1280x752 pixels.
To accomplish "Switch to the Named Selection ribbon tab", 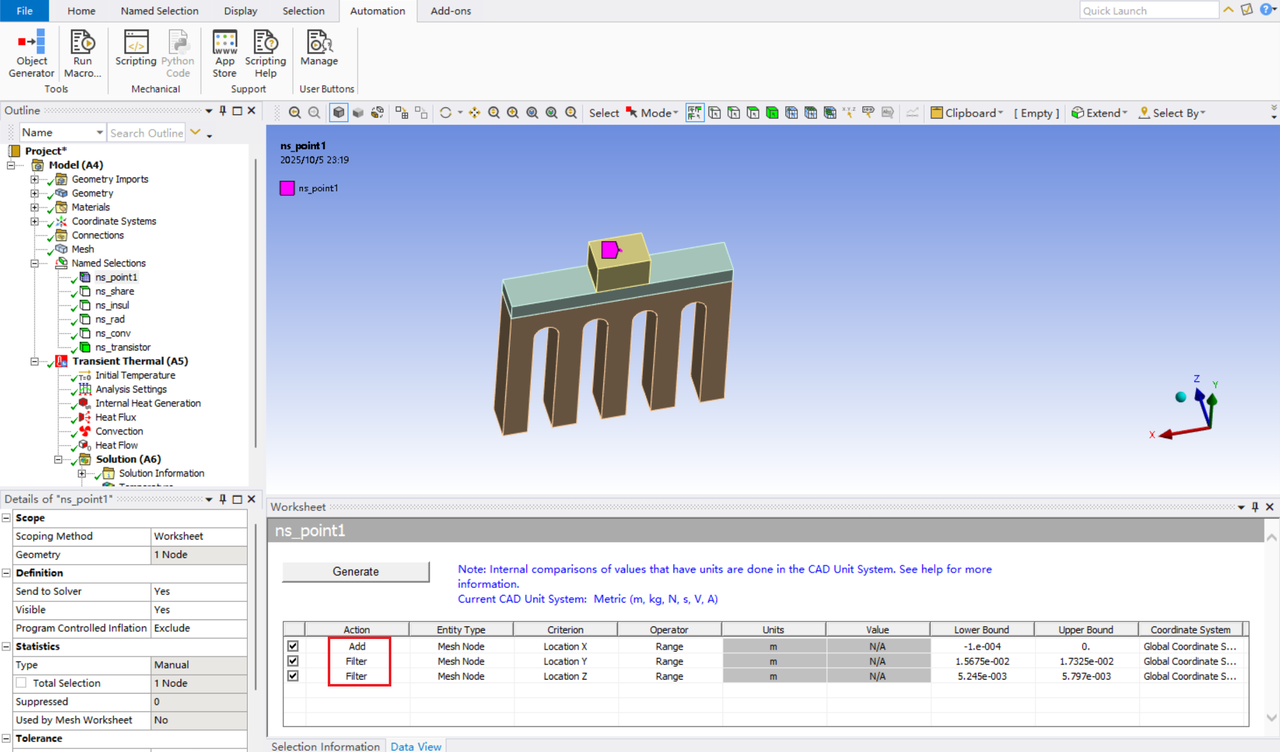I will [x=159, y=11].
